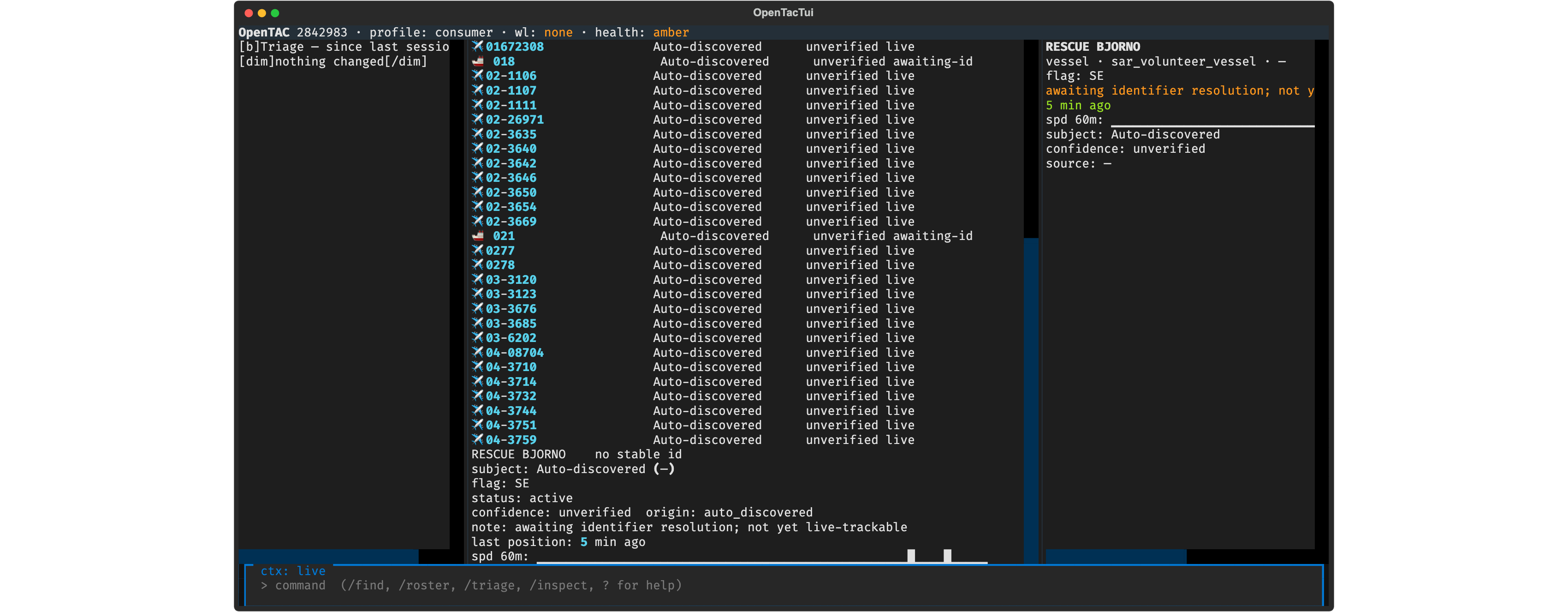1568x612 pixels.
Task: Click the airplane icon for 02-3640
Action: click(478, 149)
